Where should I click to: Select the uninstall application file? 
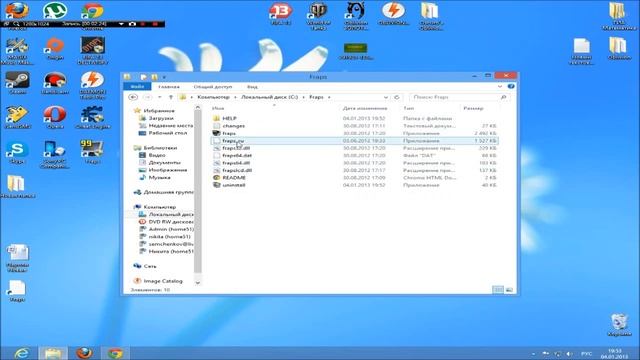coord(233,185)
